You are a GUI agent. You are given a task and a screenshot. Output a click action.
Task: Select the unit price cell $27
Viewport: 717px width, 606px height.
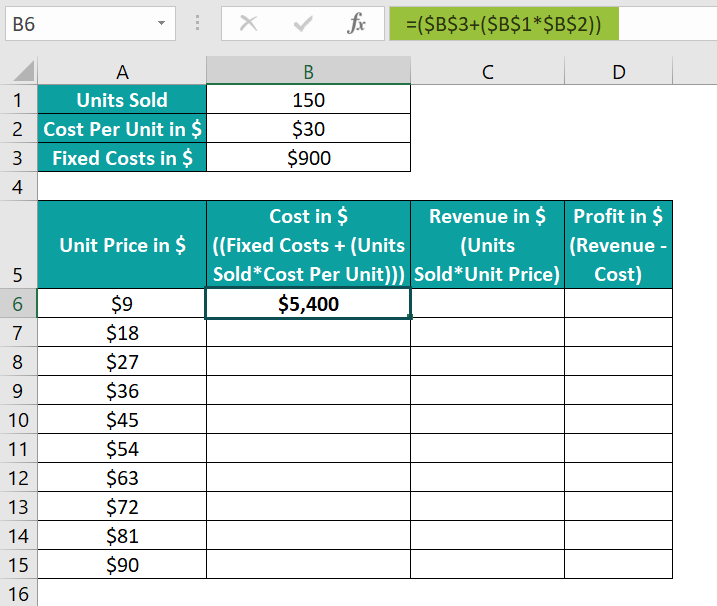[122, 361]
